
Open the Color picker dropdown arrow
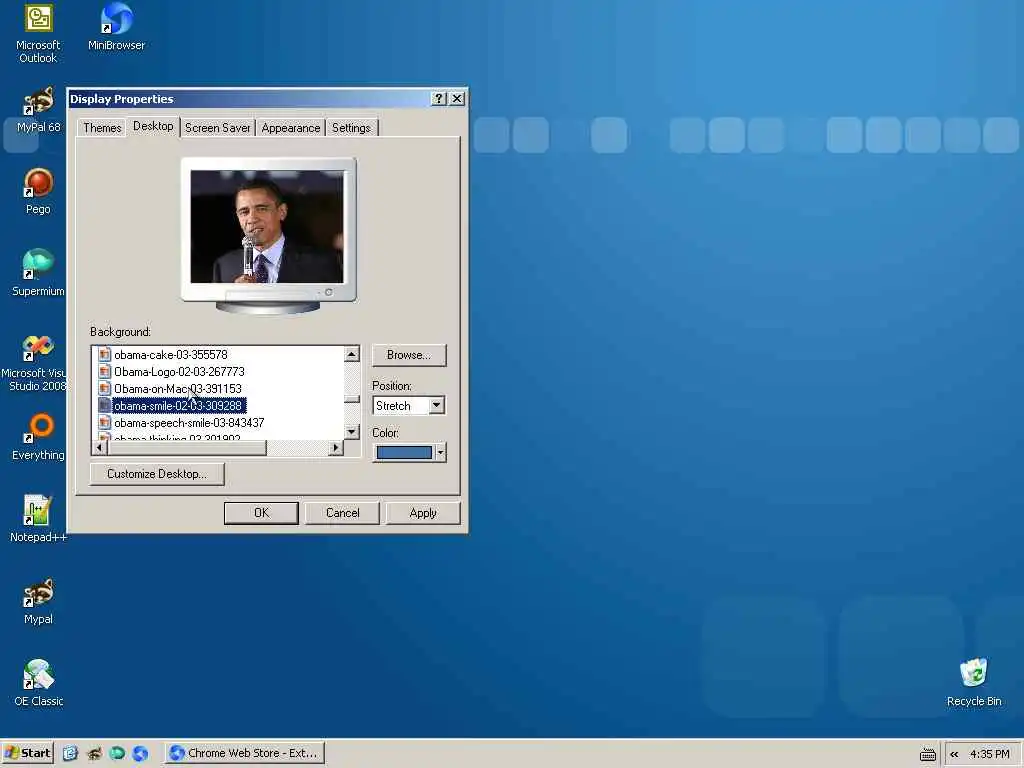pyautogui.click(x=440, y=453)
